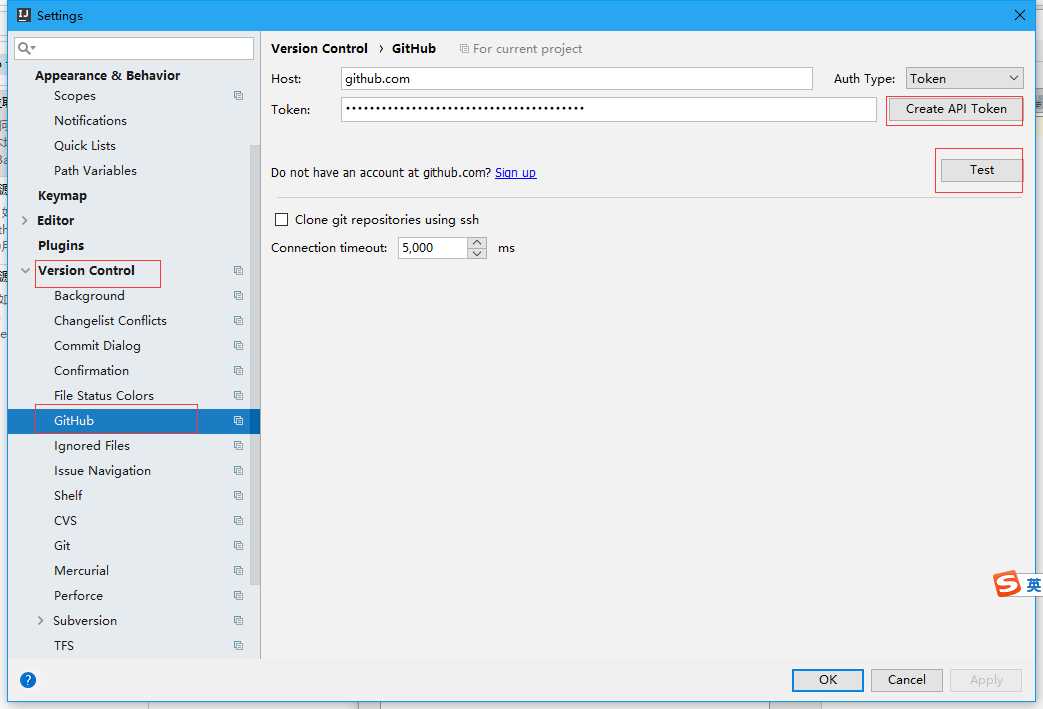Click project-level icon beside Confirmation

click(x=238, y=370)
